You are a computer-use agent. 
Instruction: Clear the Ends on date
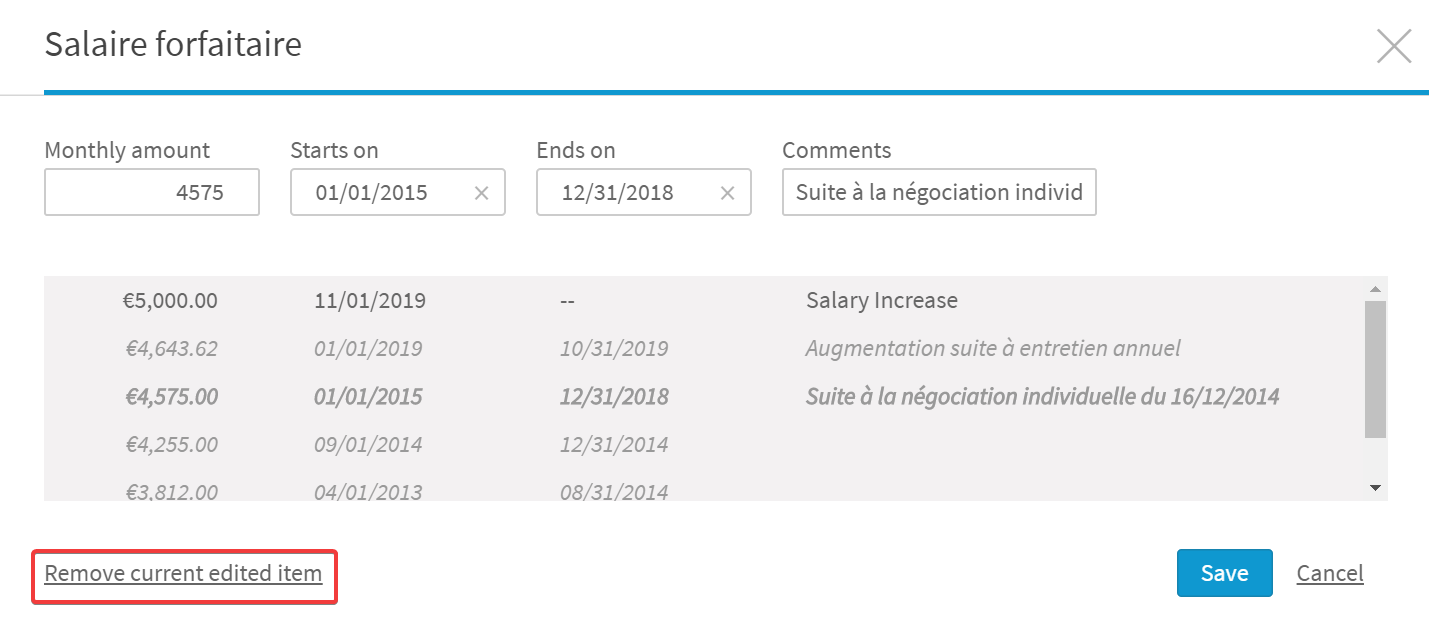[x=727, y=193]
